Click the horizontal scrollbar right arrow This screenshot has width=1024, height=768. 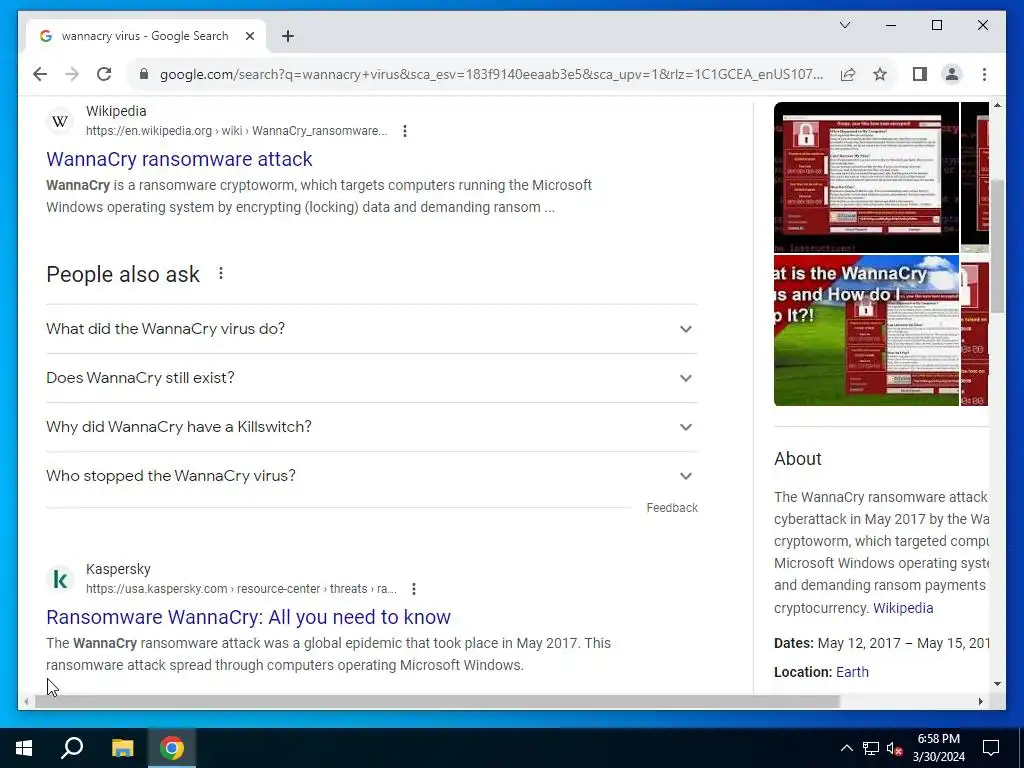980,701
